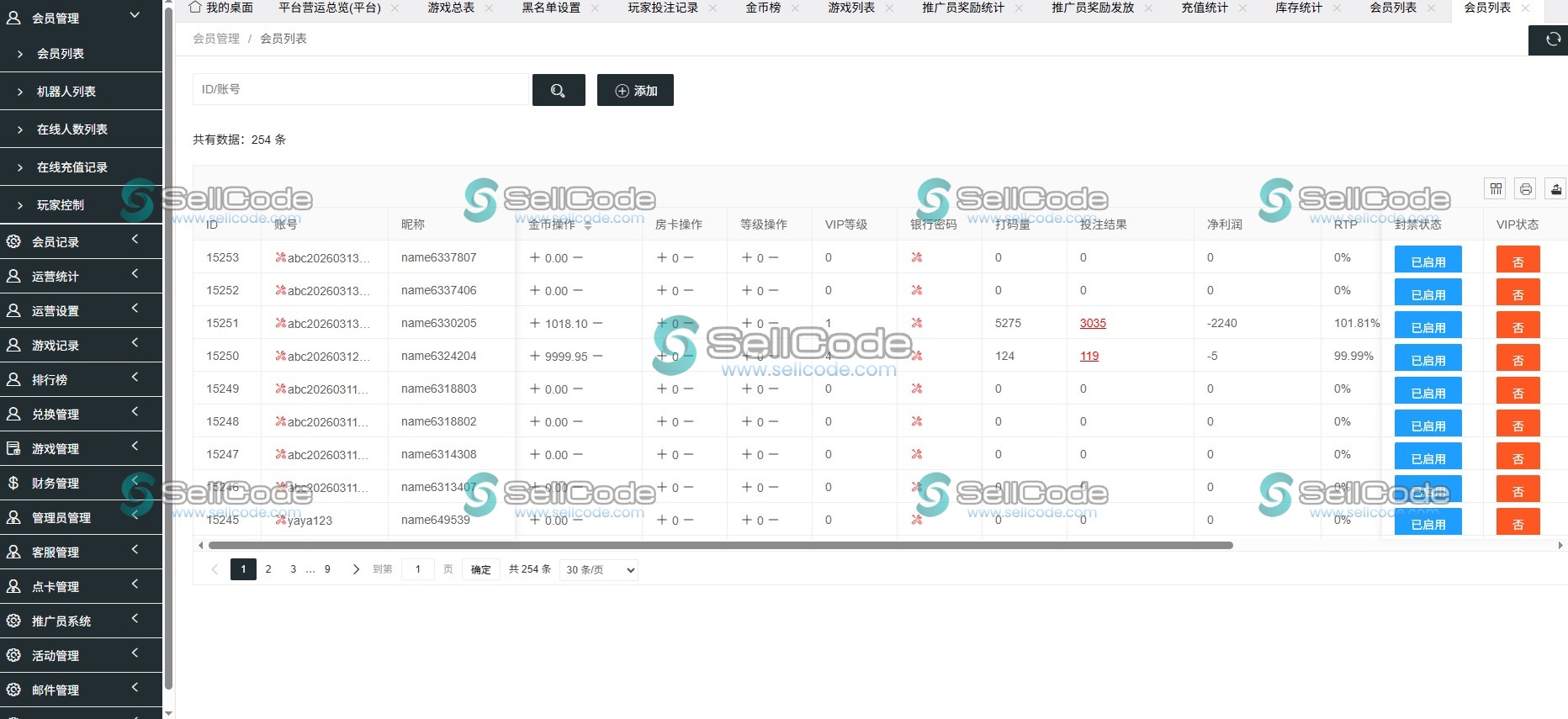Screen dimensions: 1568x719
Task: Open bet result link 119
Action: (x=1089, y=356)
